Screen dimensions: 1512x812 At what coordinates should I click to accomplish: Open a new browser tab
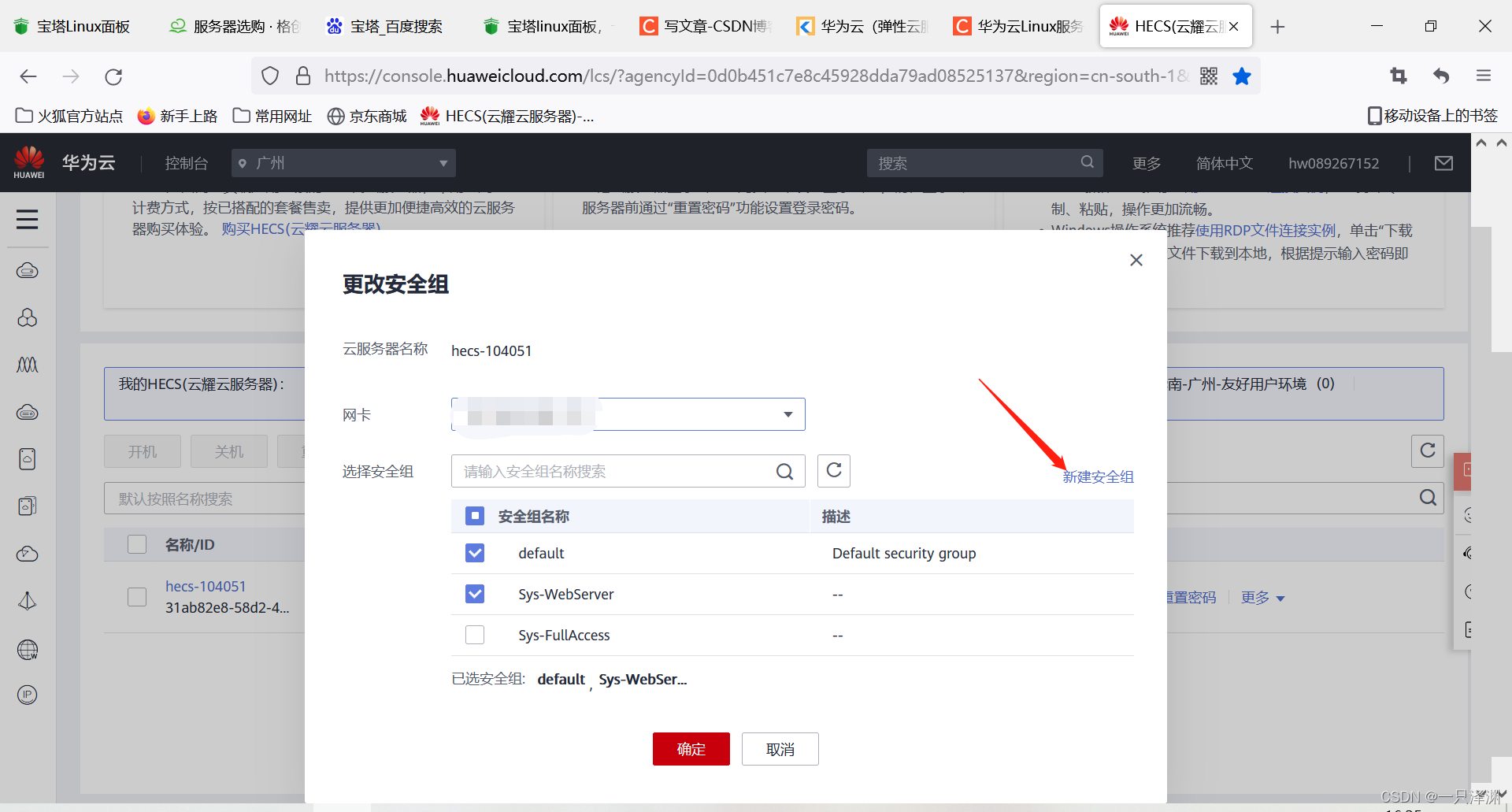point(1277,27)
